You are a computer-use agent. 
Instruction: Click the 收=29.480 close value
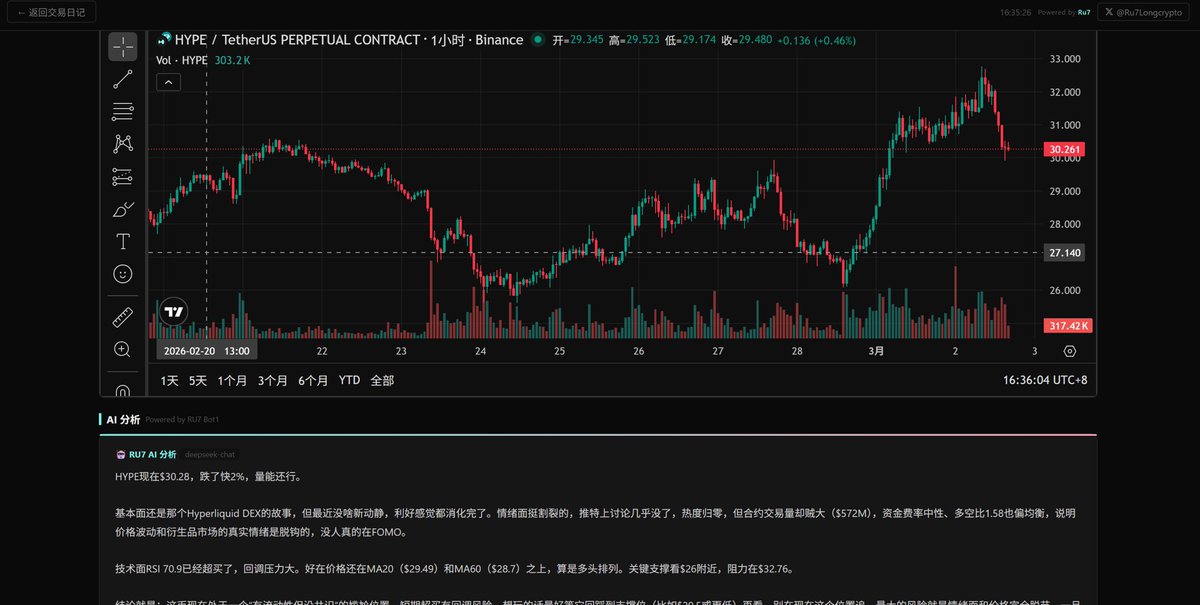click(x=747, y=40)
